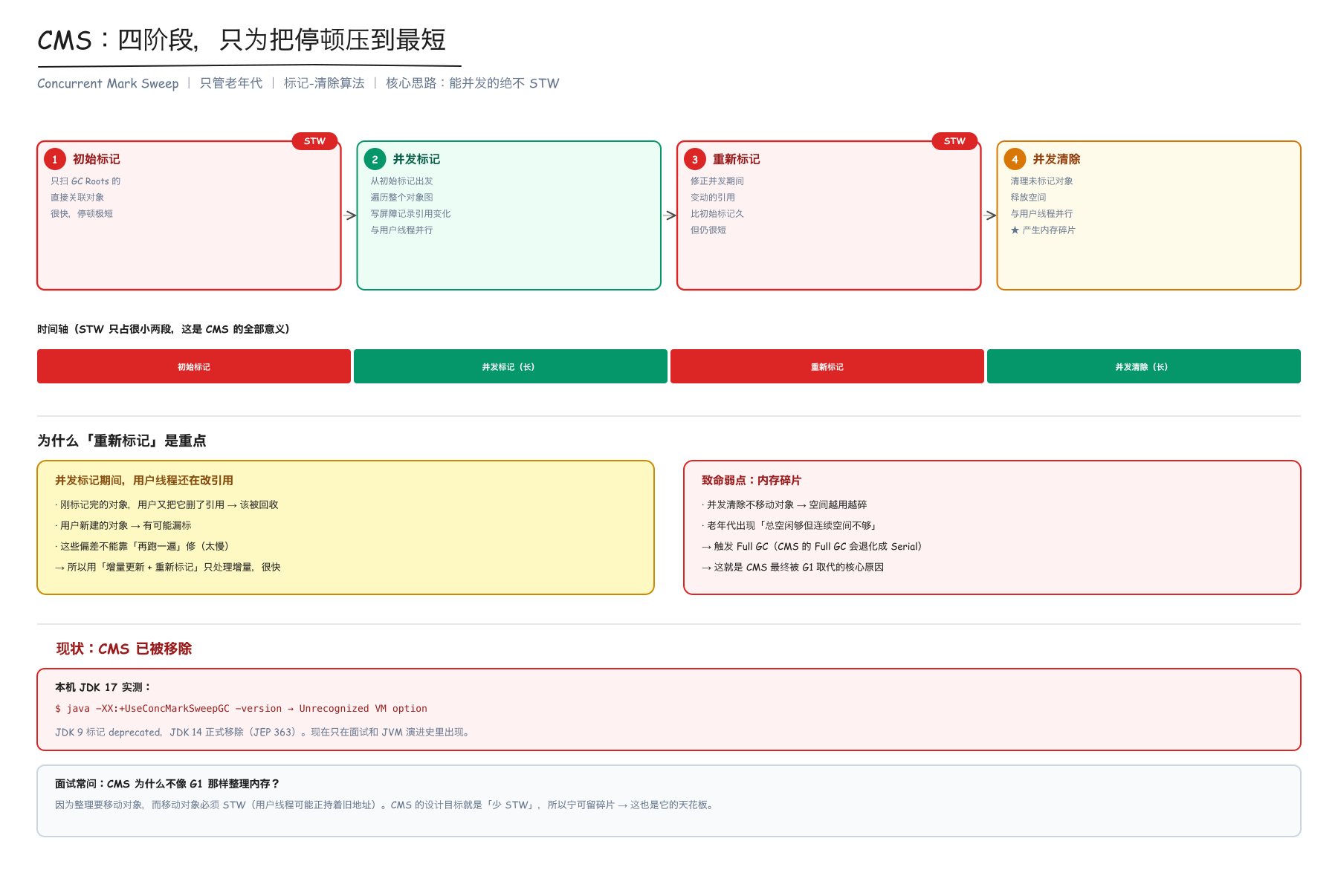Viewport: 1338px width, 896px height.
Task: Click the question 面试常问：CMS 为什么不像 G1 那样整理内存？
Action: click(x=167, y=784)
